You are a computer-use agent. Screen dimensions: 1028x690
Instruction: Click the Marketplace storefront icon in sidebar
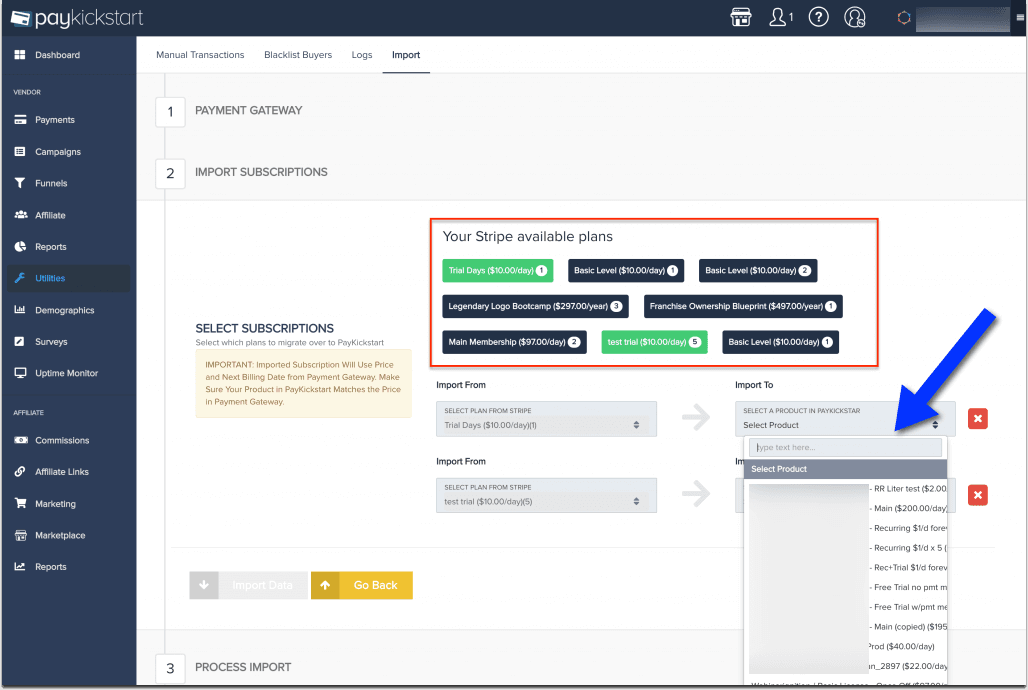(20, 535)
